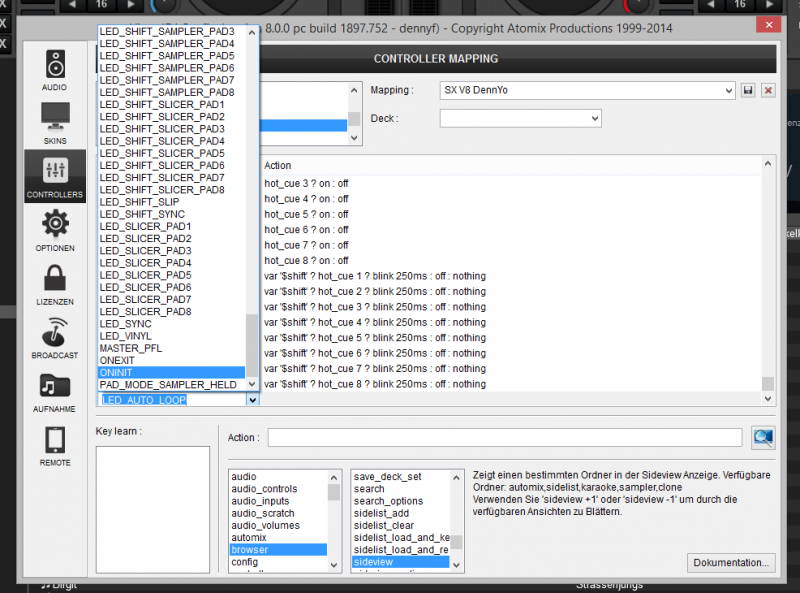Screen dimensions: 800x593
Task: Pick the sidelist_clear action
Action: (401, 526)
